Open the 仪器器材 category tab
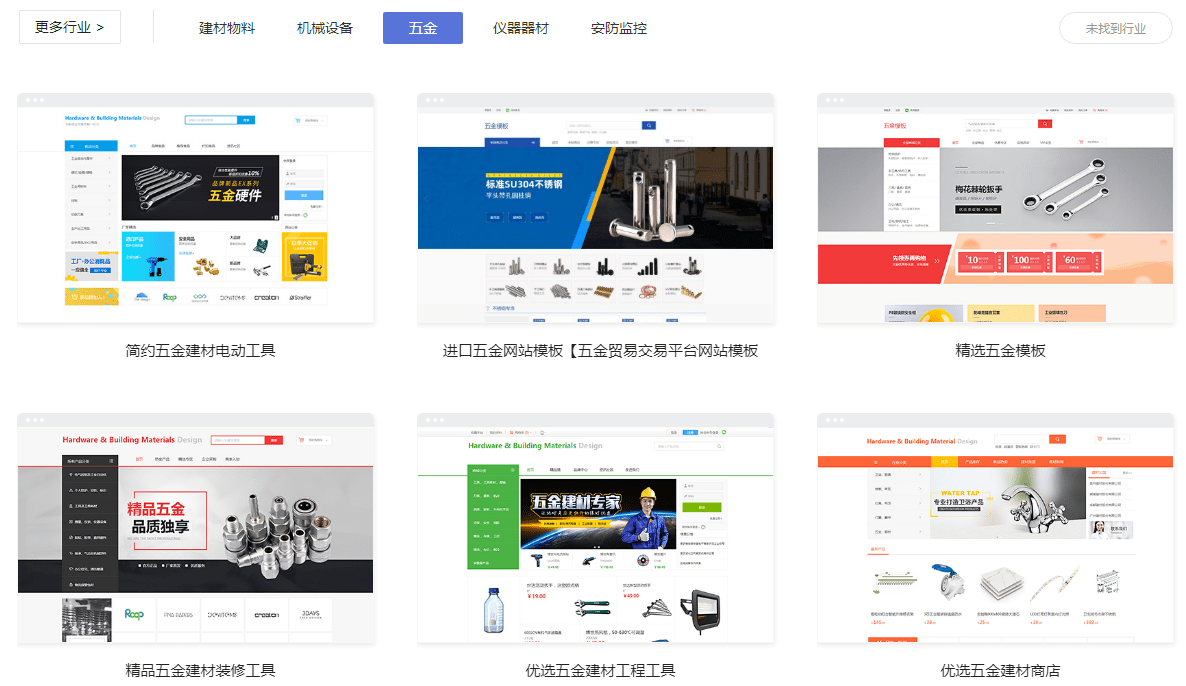Viewport: 1186px width, 686px height. (x=522, y=28)
